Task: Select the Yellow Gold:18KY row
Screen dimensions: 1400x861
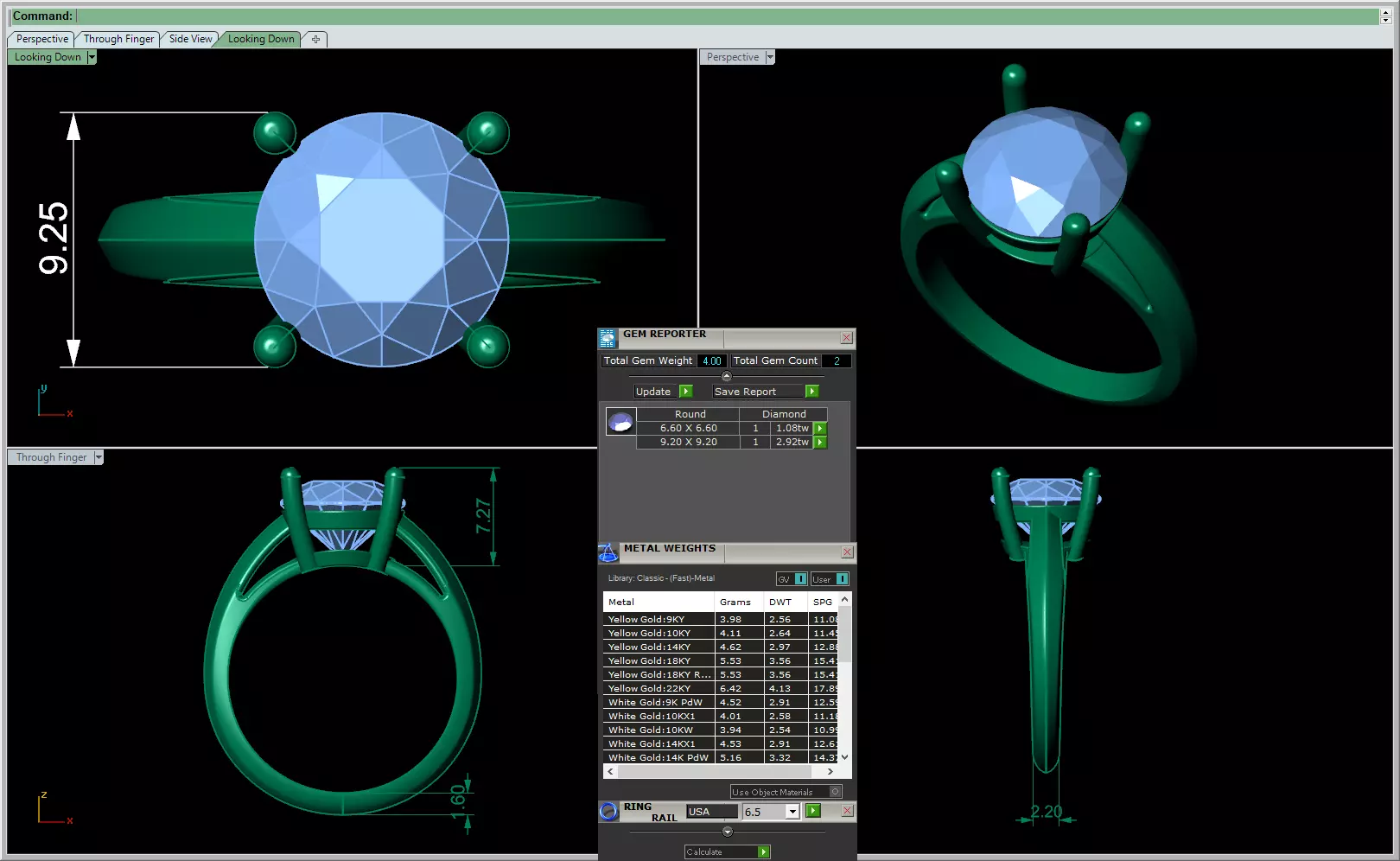Action: point(721,660)
